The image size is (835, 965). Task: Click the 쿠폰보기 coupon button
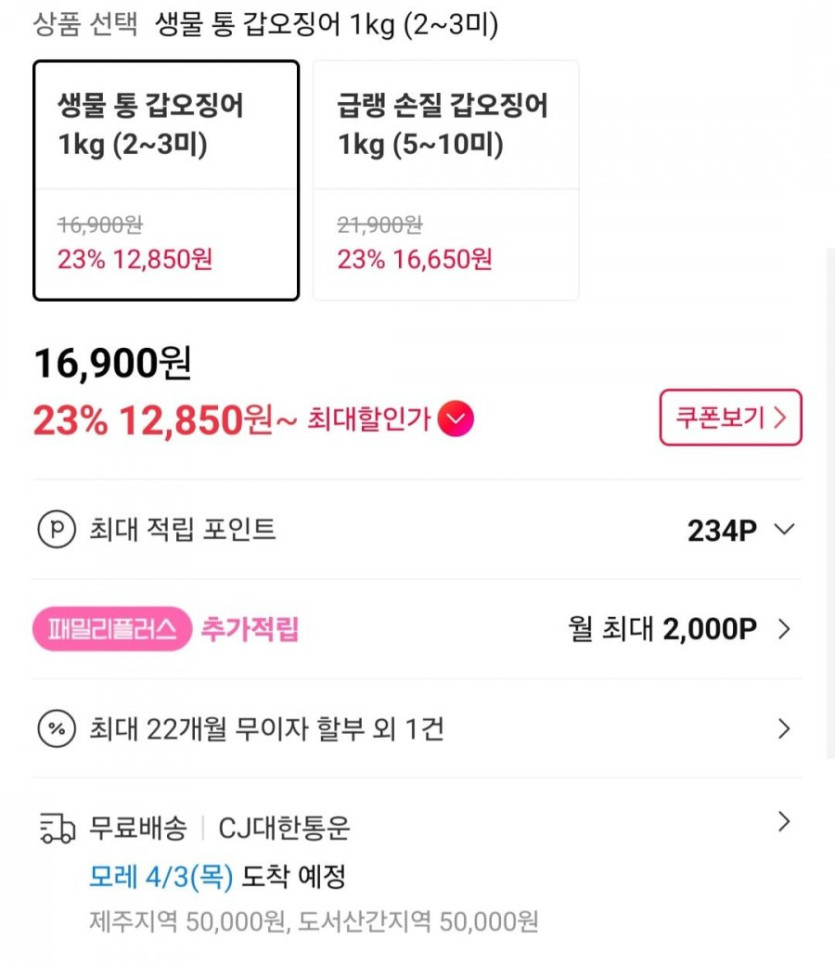(730, 417)
